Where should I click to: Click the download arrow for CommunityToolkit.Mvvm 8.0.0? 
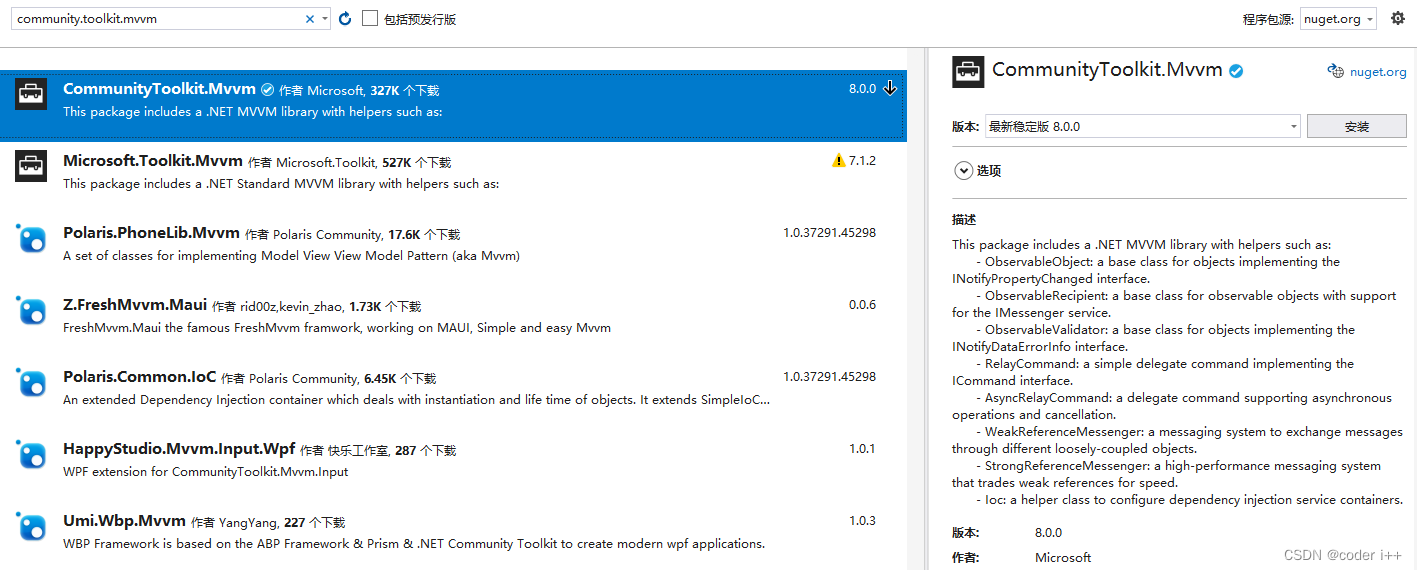890,88
